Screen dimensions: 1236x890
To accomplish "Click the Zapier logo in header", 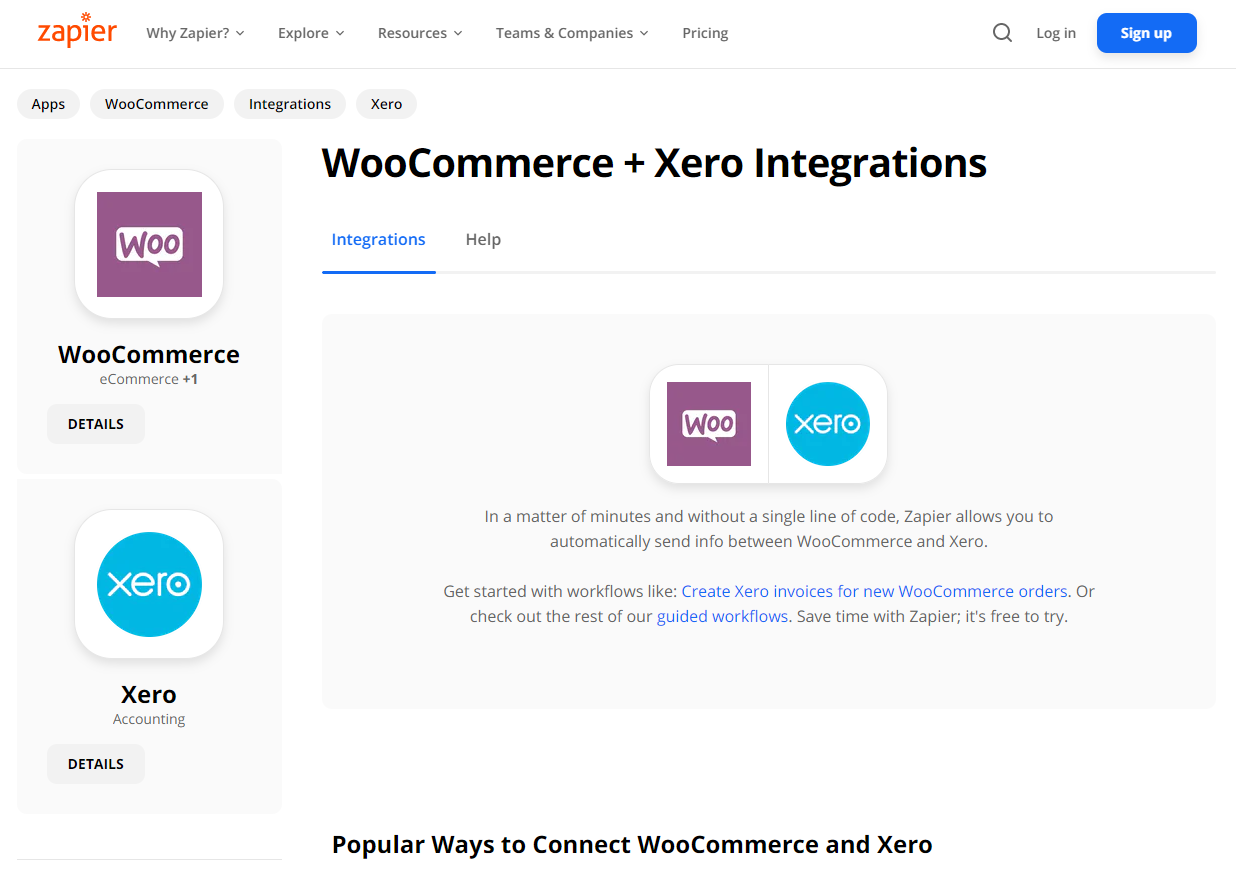I will pos(77,31).
